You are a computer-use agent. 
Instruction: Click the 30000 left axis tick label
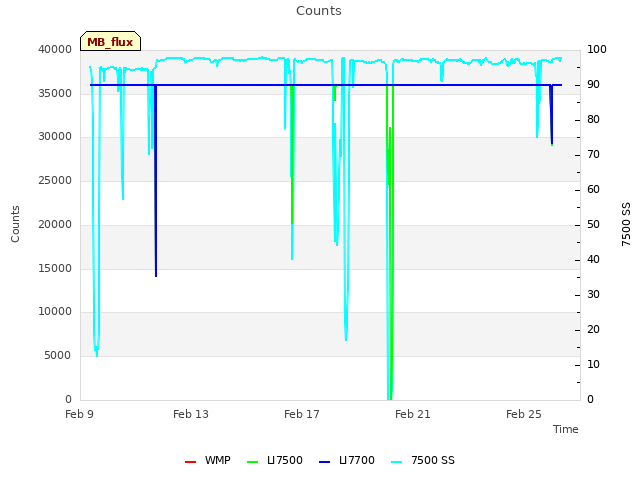(x=55, y=136)
